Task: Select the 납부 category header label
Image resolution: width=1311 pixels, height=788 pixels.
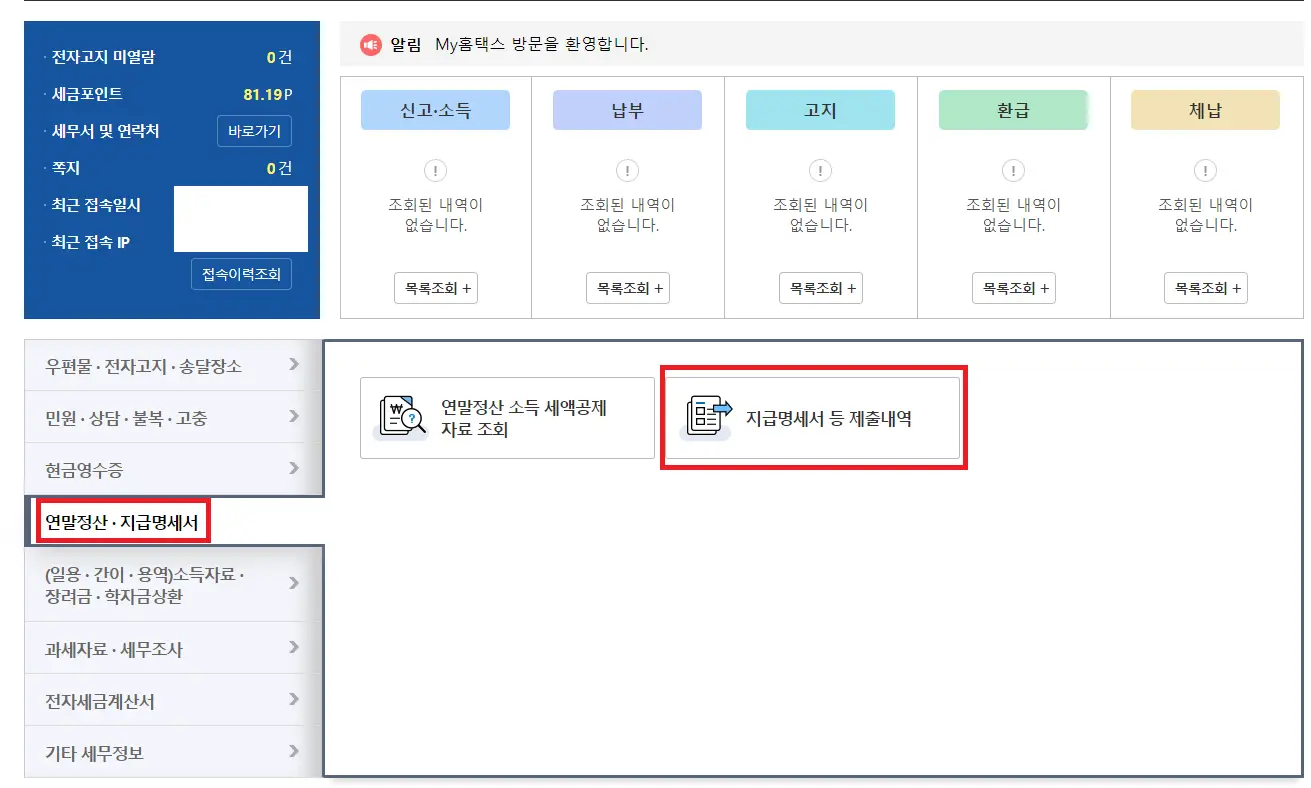Action: 627,110
